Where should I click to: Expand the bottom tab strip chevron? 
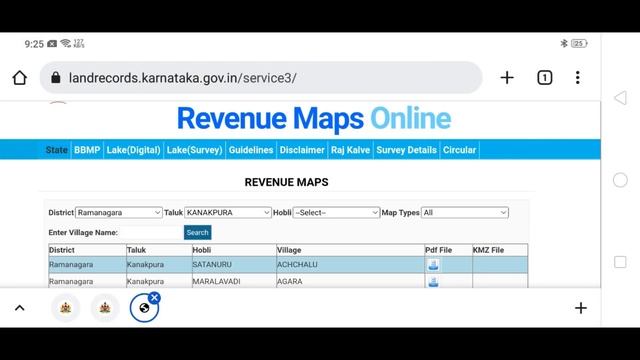pos(20,308)
